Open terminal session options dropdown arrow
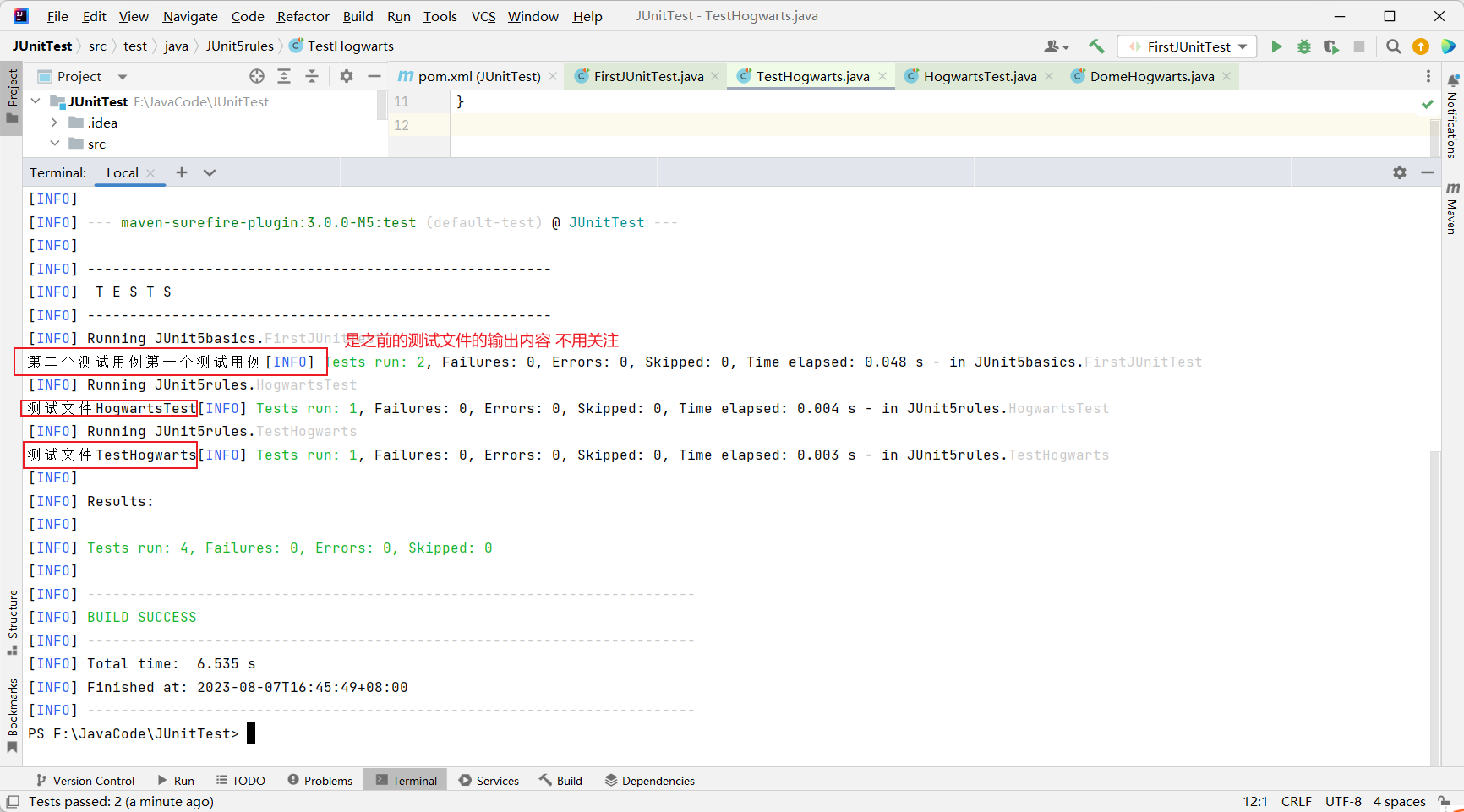Screen dimensions: 1464x812 pyautogui.click(x=210, y=172)
